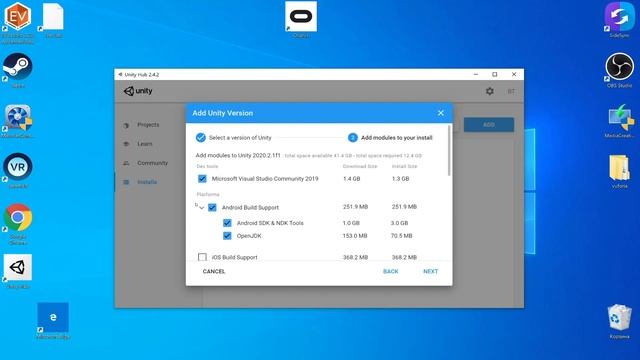This screenshot has height=360, width=640.
Task: Open the blank white file desktop shortcut
Action: (x=53, y=17)
